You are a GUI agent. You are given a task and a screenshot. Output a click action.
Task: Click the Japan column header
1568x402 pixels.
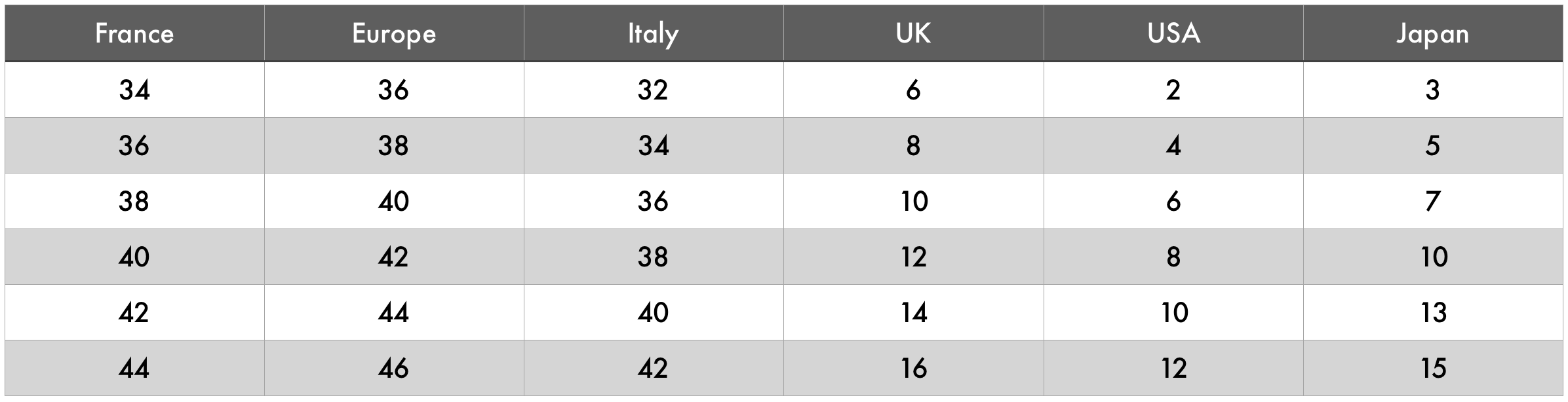(x=1433, y=33)
